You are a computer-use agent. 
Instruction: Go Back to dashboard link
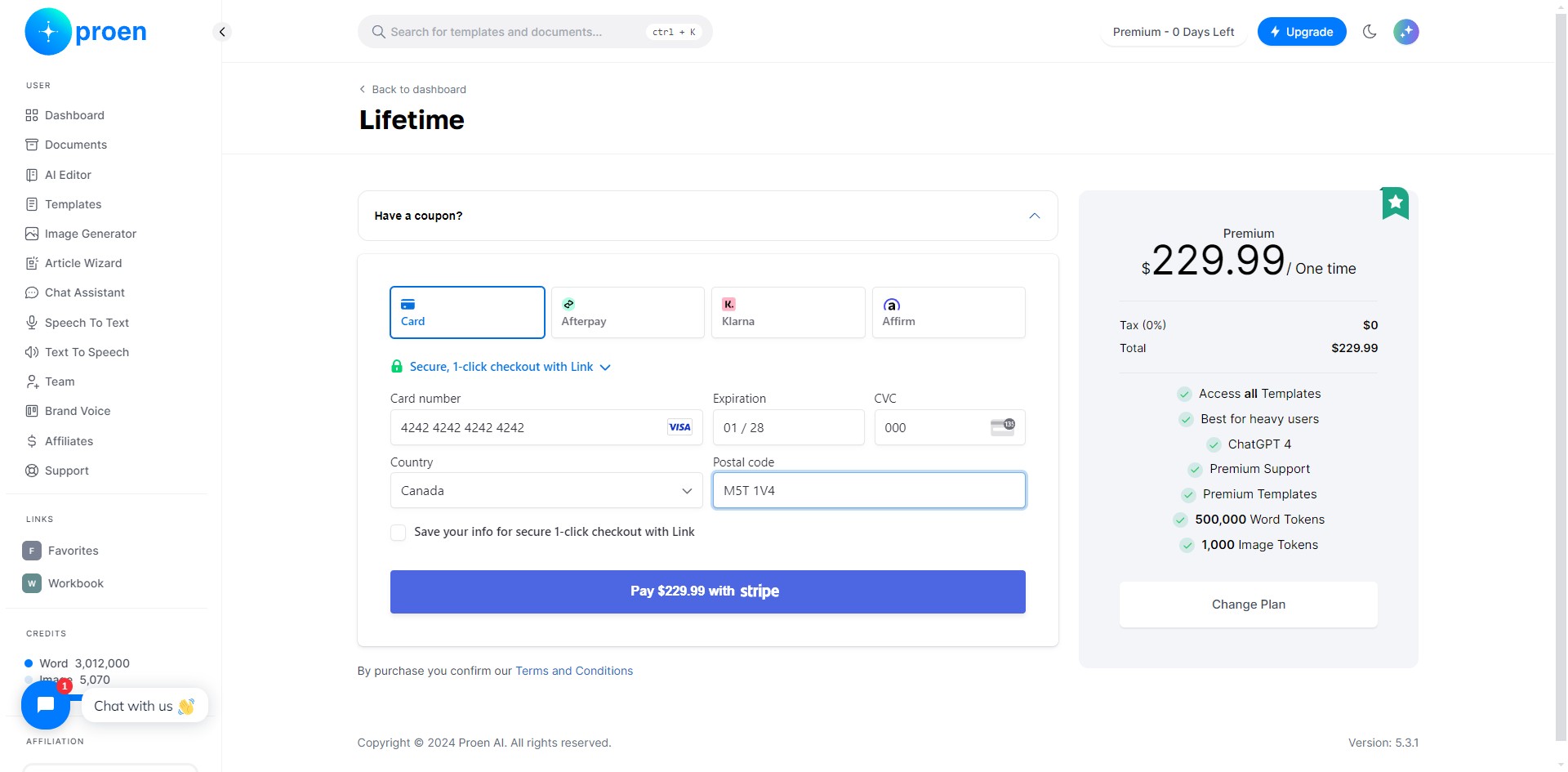pyautogui.click(x=412, y=89)
